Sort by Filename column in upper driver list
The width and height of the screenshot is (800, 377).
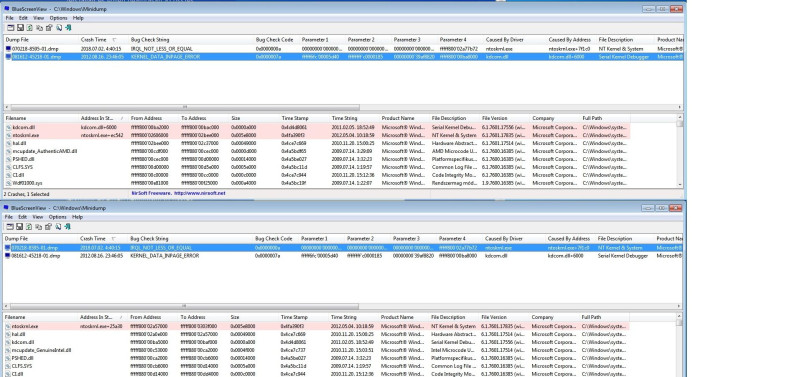41,118
